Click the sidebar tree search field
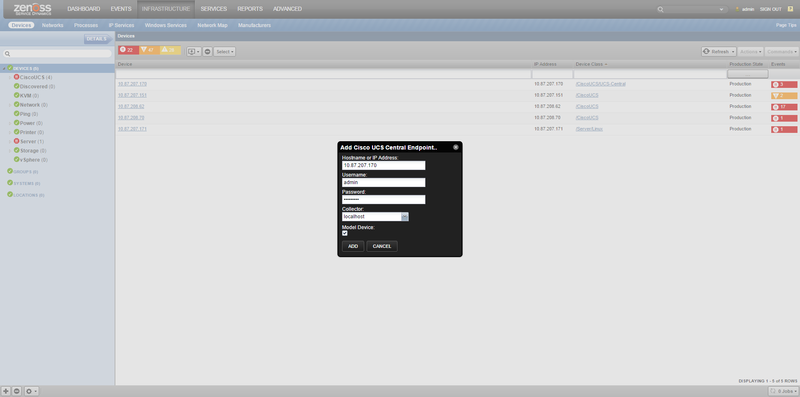The width and height of the screenshot is (800, 397). pyautogui.click(x=57, y=54)
